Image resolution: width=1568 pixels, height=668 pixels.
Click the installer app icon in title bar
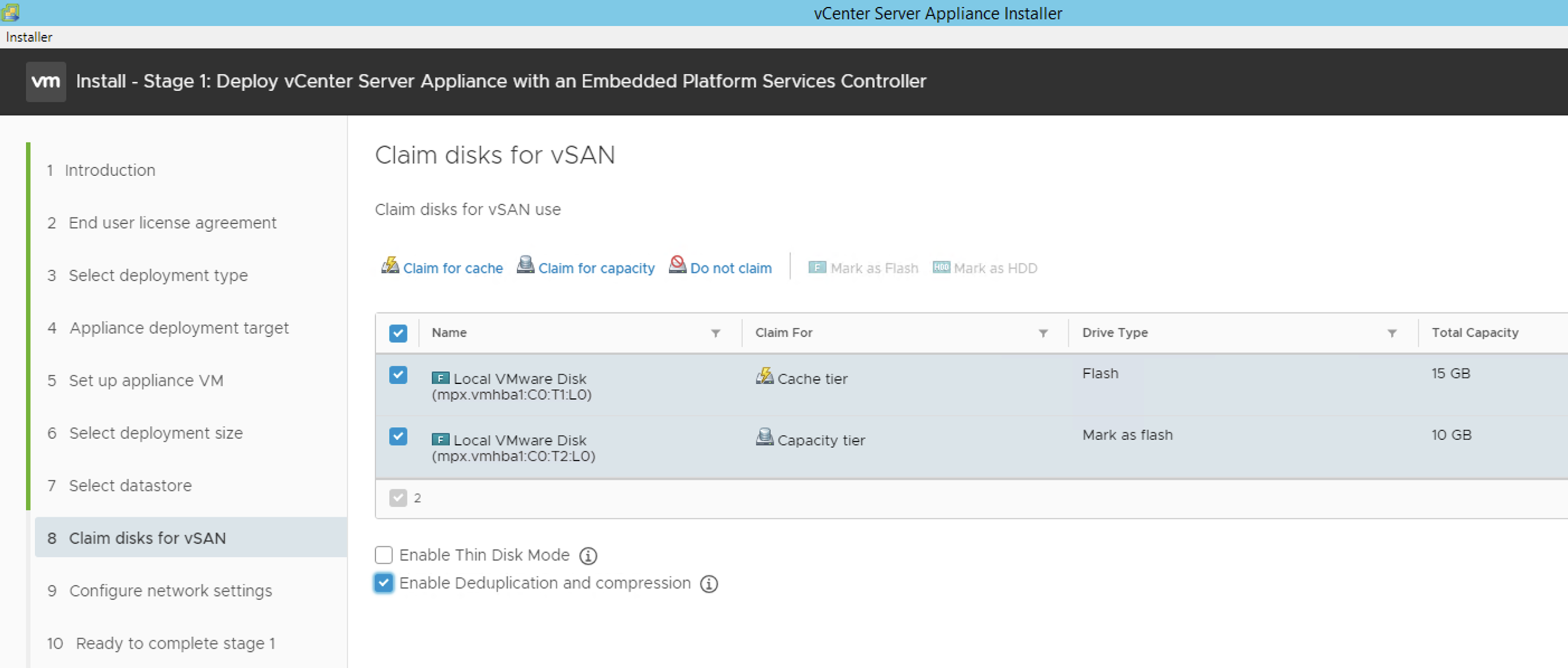point(11,12)
